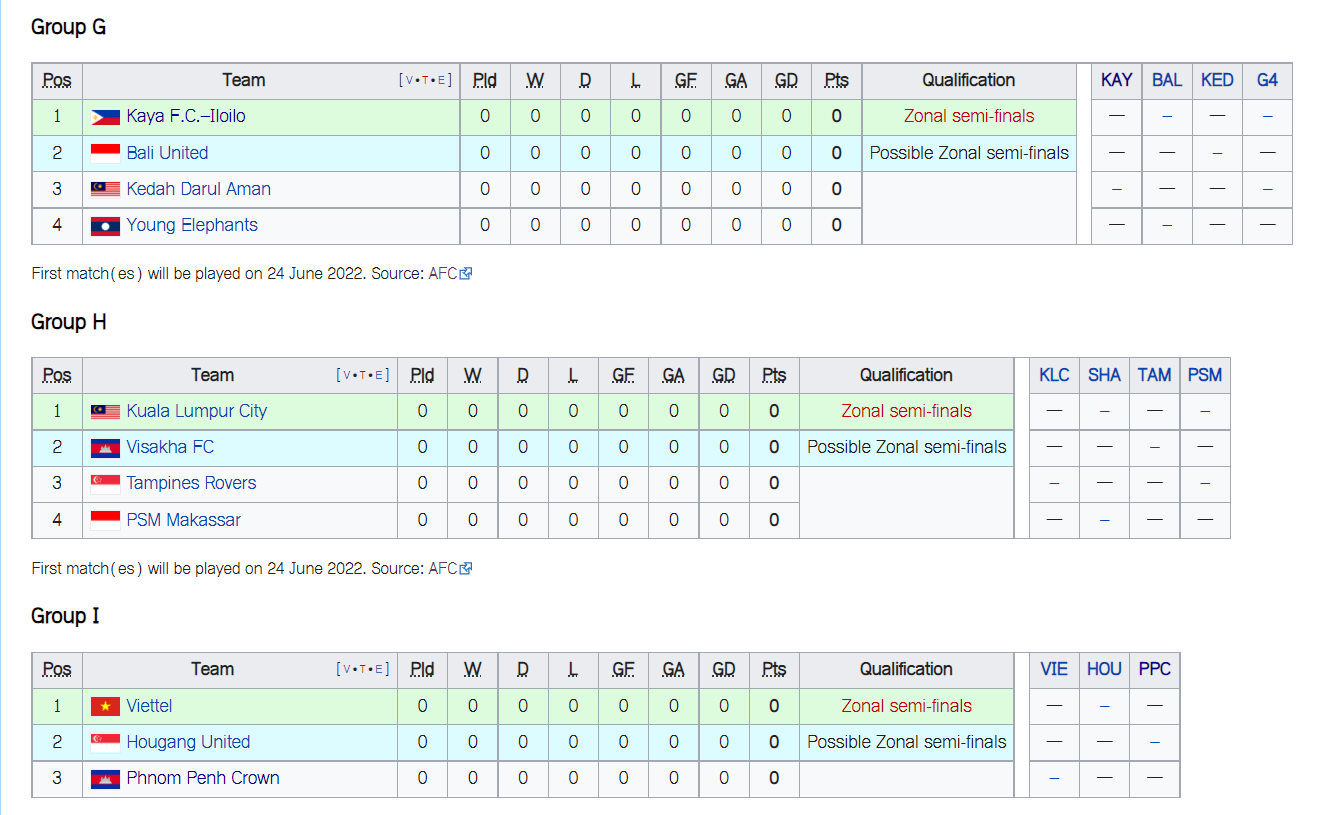Click the Malaysian flag beside Kedah Darul Aman

pyautogui.click(x=105, y=189)
